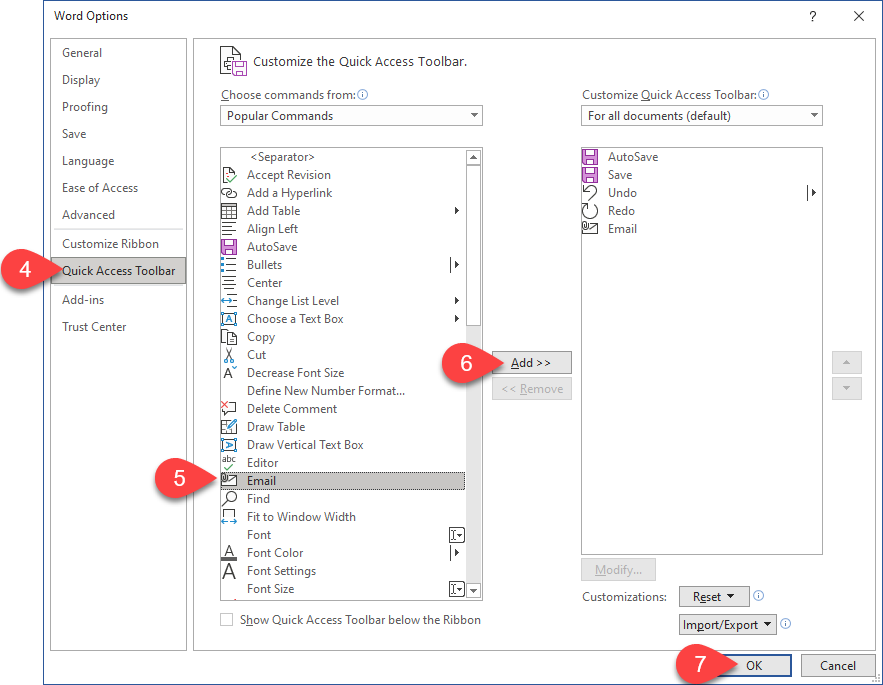The height and width of the screenshot is (685, 883).
Task: Select Email icon in toolbar list
Action: click(590, 229)
